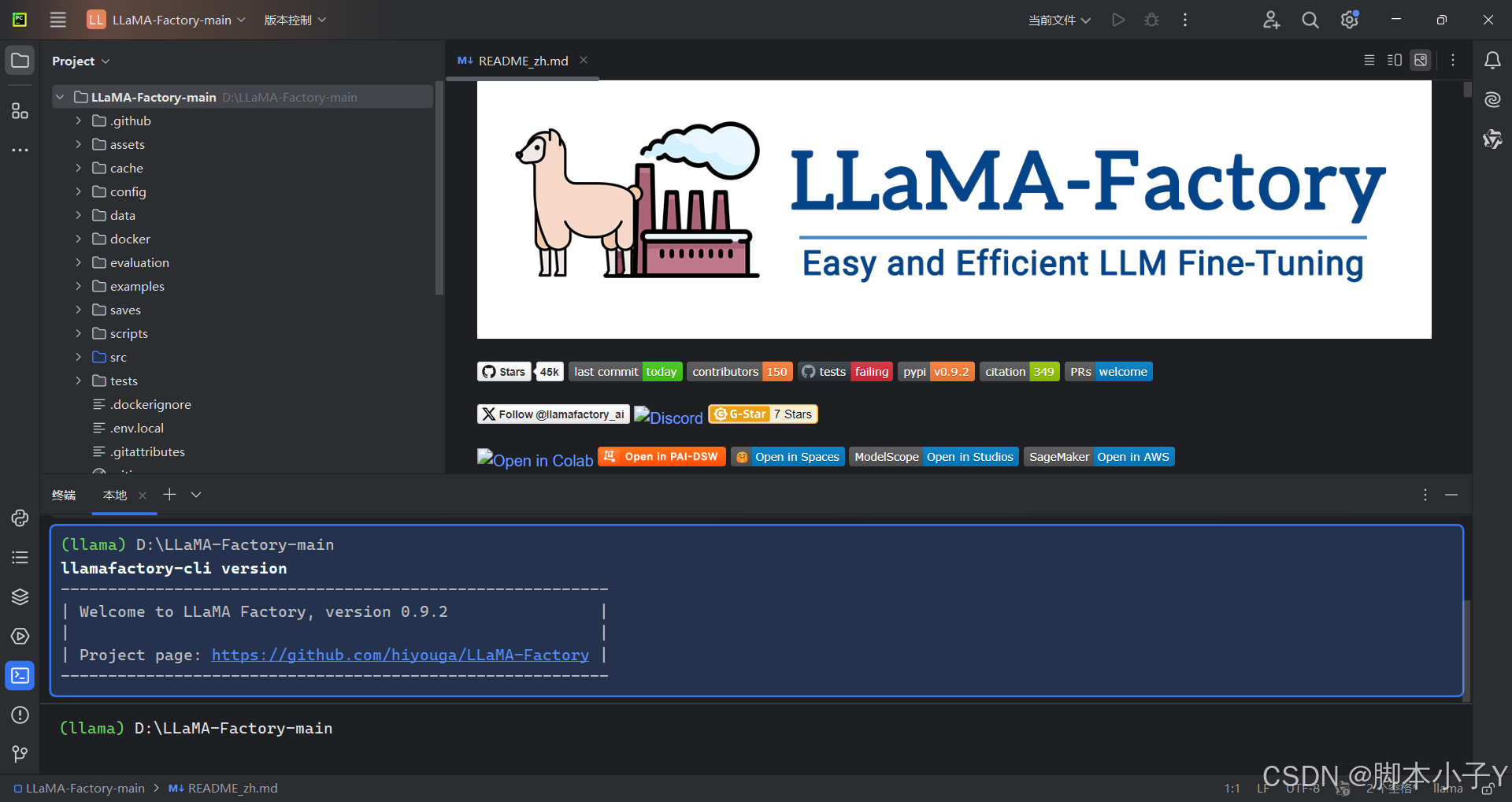Open terminal shell type dropdown arrow

point(196,494)
